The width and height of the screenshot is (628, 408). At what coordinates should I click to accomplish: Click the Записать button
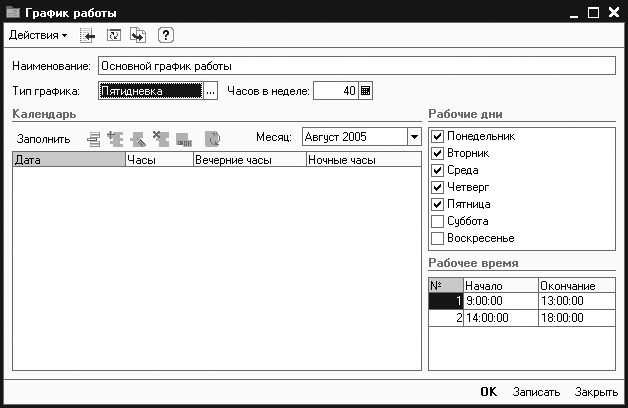pos(536,392)
